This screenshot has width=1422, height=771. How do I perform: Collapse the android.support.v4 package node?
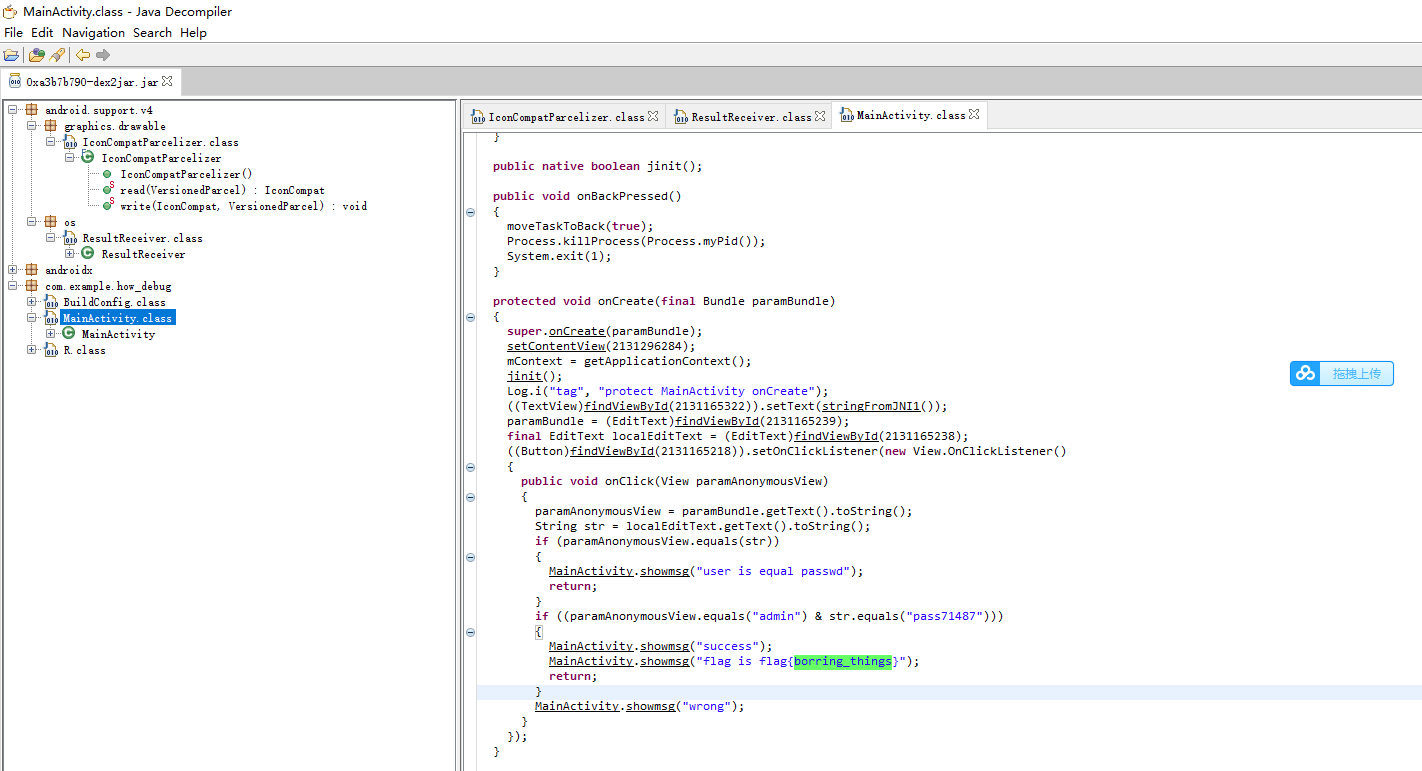[x=13, y=110]
